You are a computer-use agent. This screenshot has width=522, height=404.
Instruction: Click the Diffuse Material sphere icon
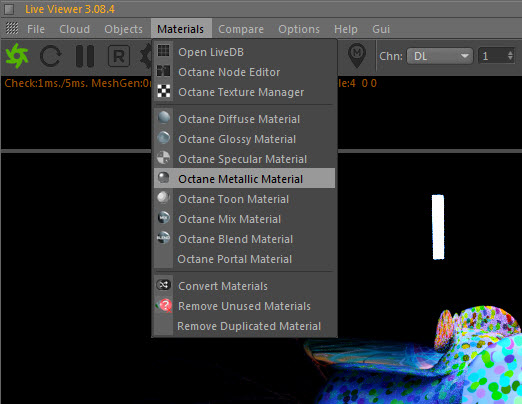(x=163, y=118)
